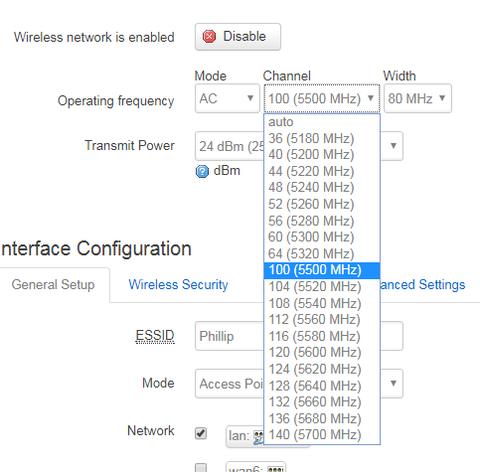Toggle the lan network checkbox
This screenshot has height=472, width=480.
click(x=201, y=433)
